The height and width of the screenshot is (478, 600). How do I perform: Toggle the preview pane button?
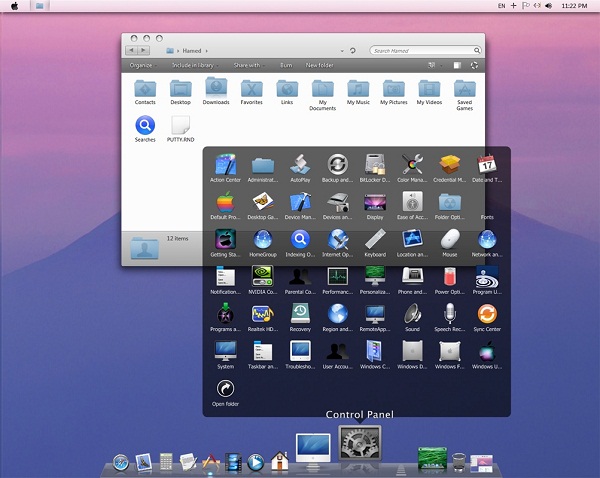tap(457, 65)
